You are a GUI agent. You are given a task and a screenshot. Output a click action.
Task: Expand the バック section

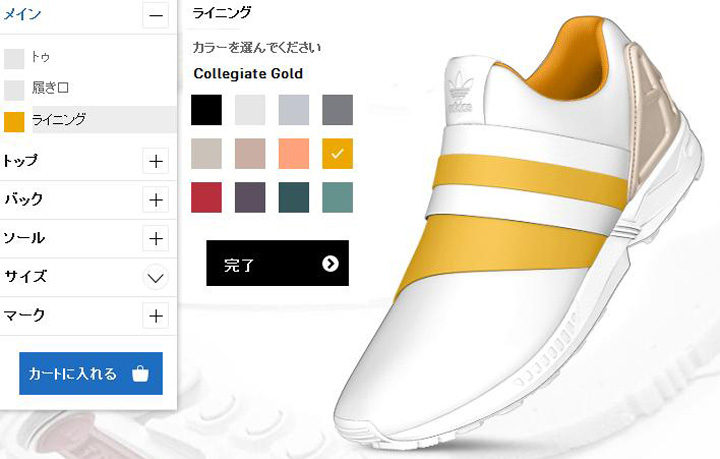point(155,200)
